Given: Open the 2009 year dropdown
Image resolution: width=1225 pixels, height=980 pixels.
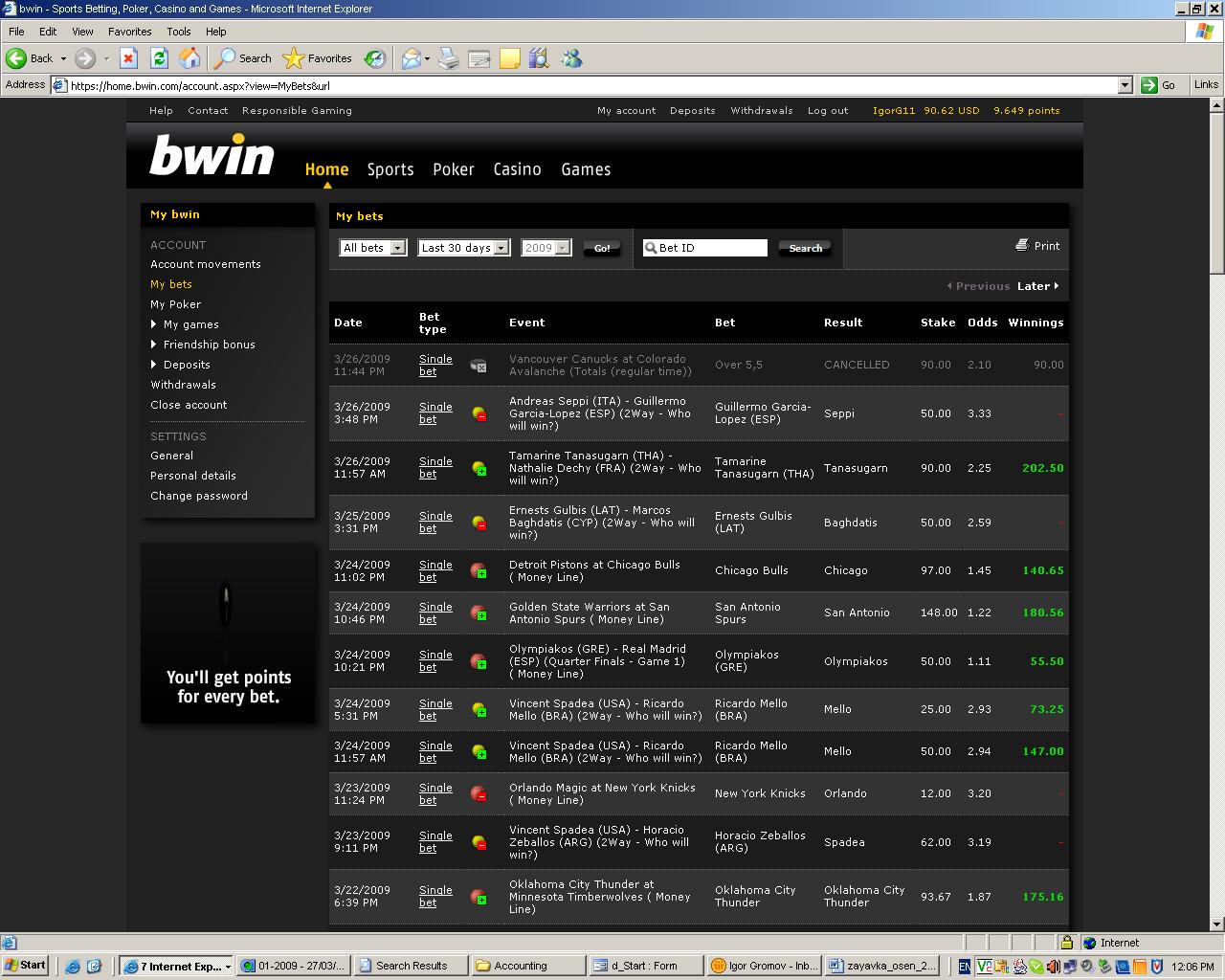Looking at the screenshot, I should [x=546, y=248].
